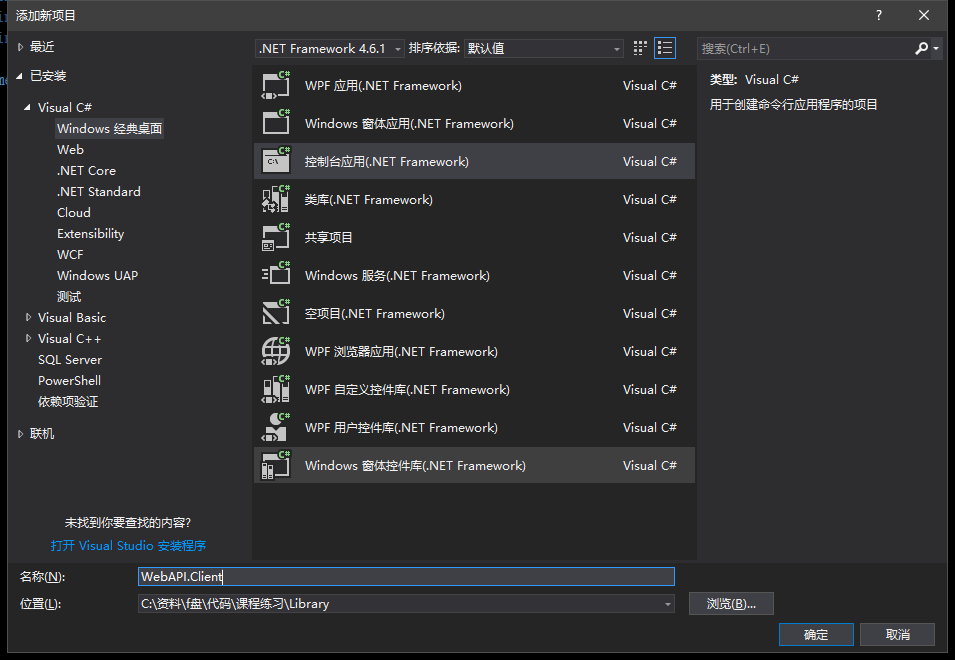Click the 名称 name input field
The height and width of the screenshot is (660, 955).
pos(406,577)
